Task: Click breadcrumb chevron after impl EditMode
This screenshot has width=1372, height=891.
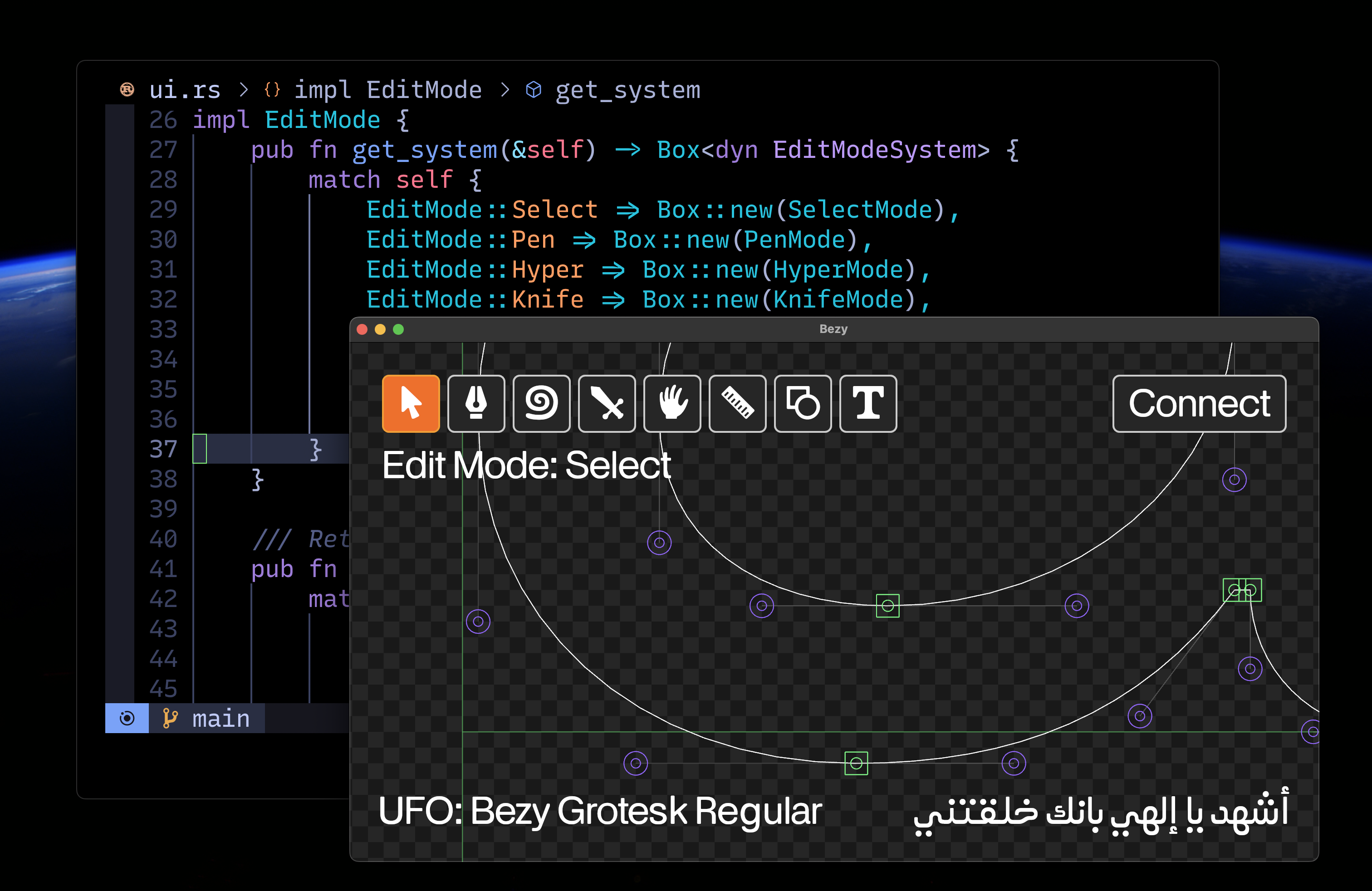Action: tap(505, 90)
